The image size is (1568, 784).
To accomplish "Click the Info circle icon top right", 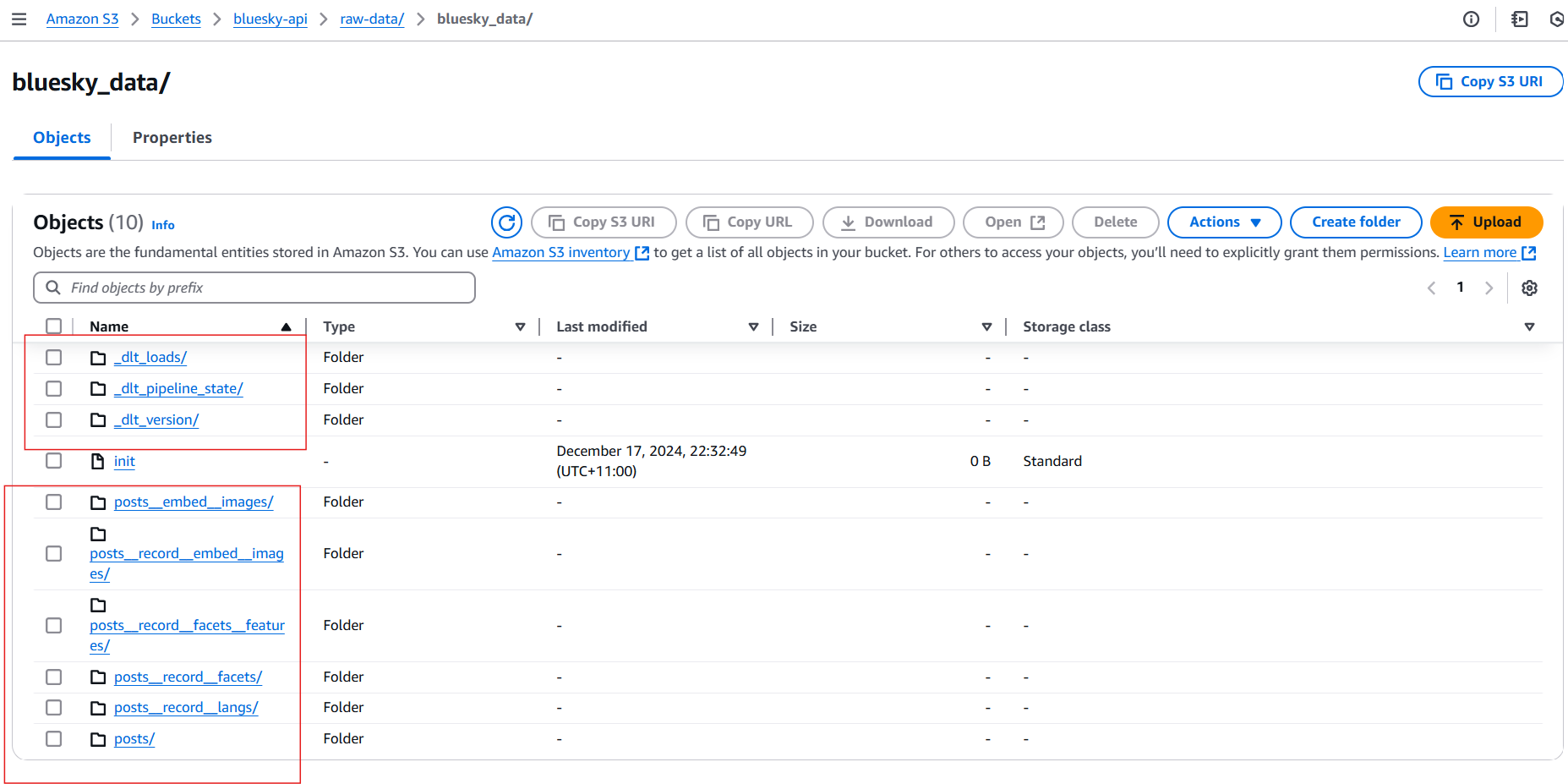I will [x=1471, y=19].
